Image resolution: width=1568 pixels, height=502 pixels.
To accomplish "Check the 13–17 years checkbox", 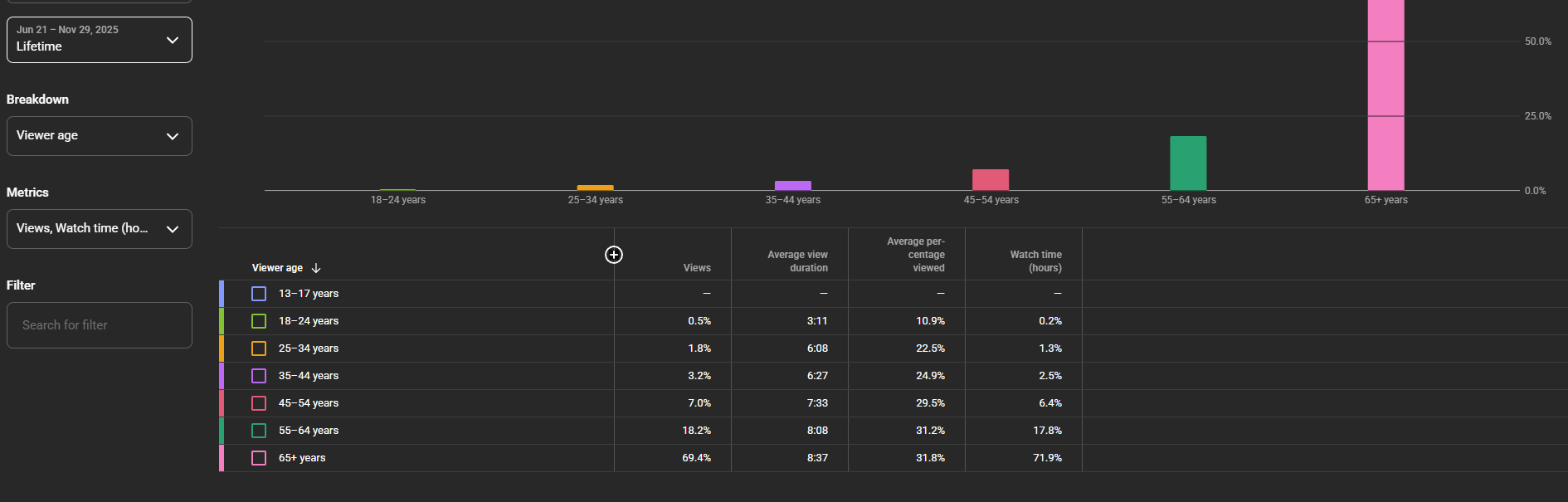I will [x=259, y=294].
